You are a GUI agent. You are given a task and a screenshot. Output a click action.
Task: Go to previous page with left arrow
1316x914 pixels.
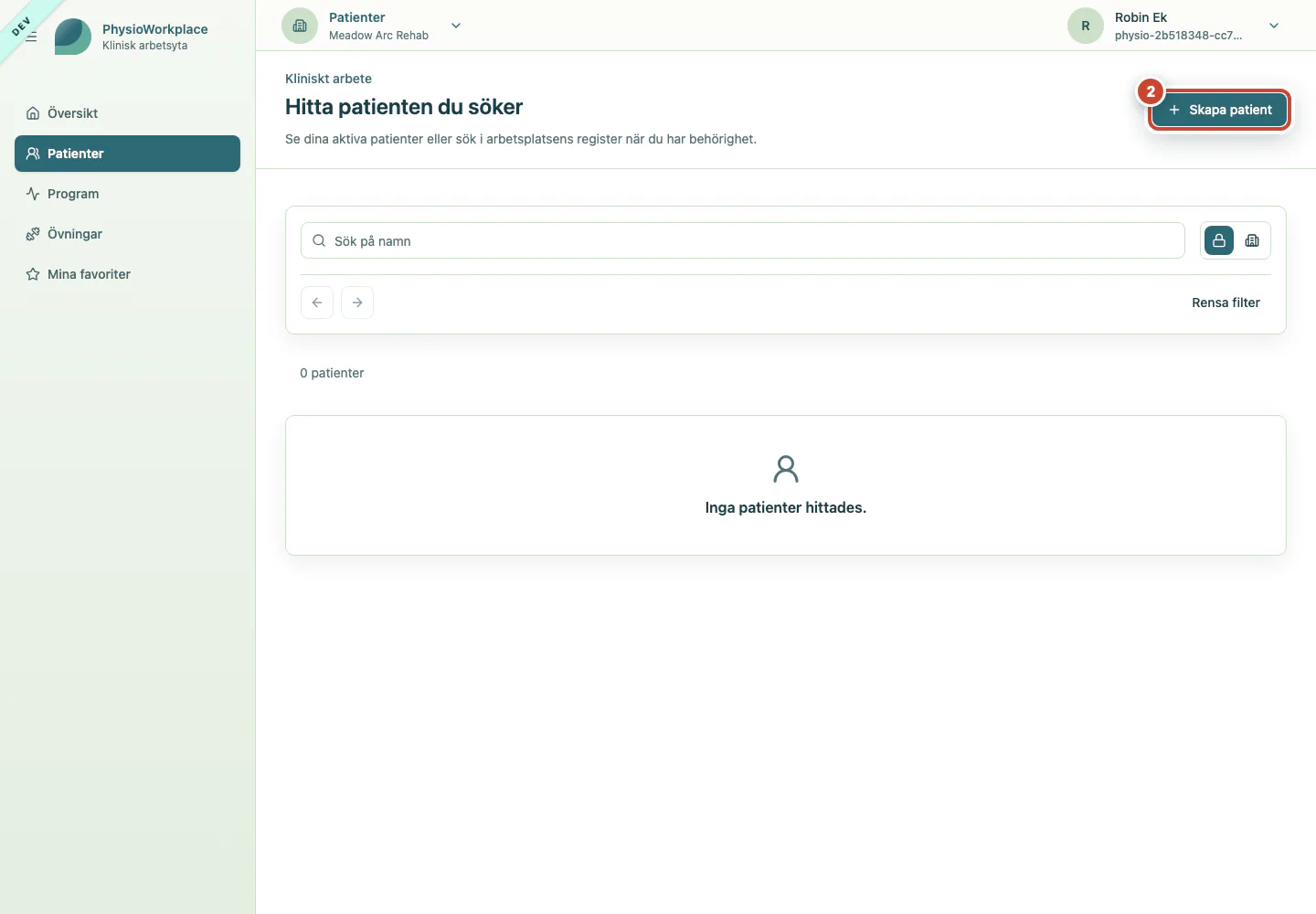pos(317,303)
